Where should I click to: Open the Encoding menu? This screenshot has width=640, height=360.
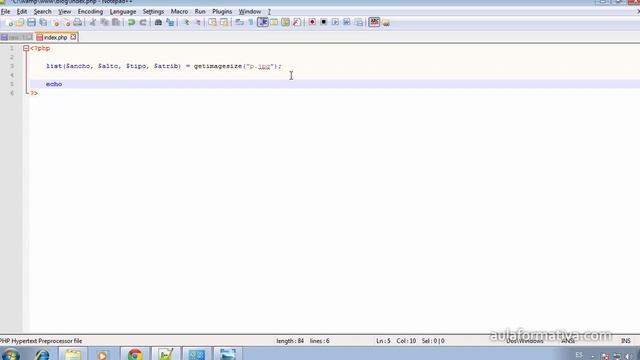click(90, 11)
